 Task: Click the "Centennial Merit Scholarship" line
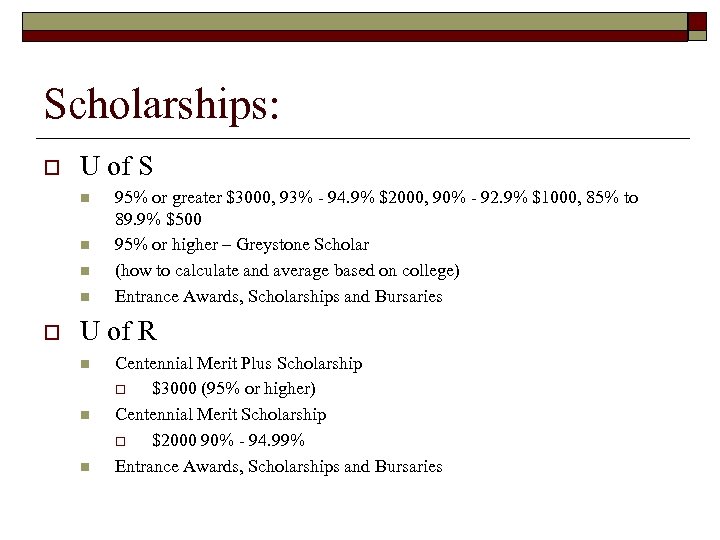[x=220, y=414]
